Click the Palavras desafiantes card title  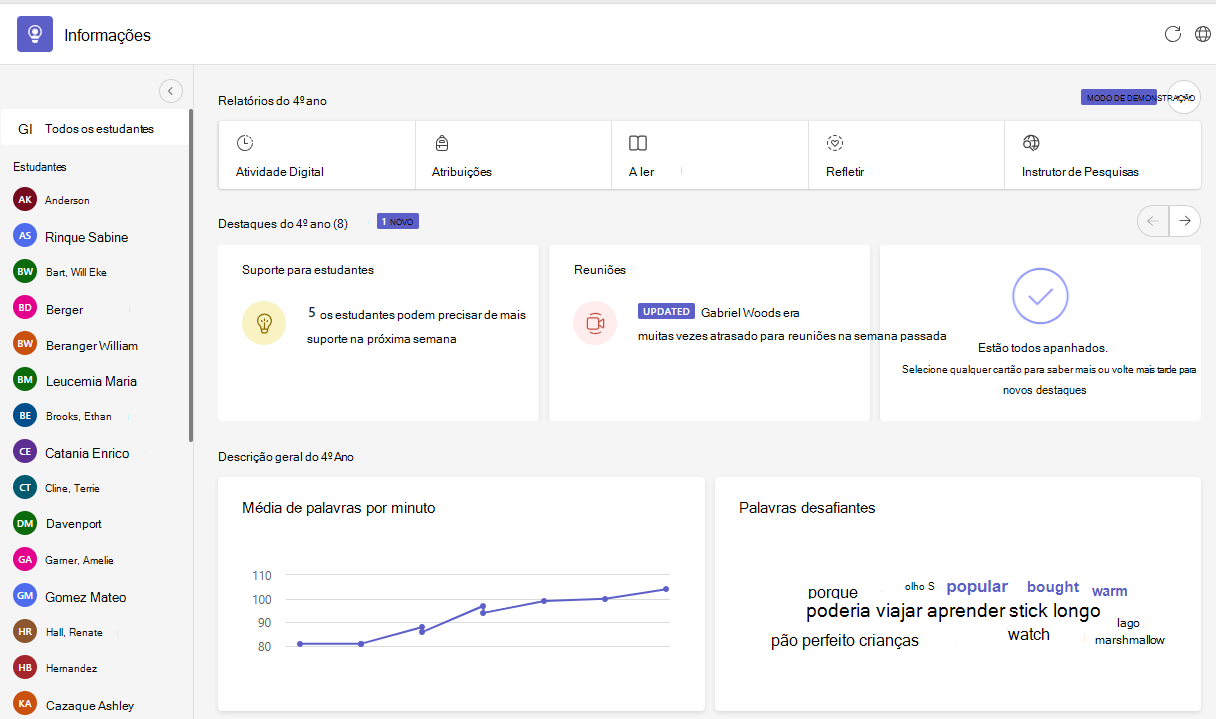(x=807, y=508)
